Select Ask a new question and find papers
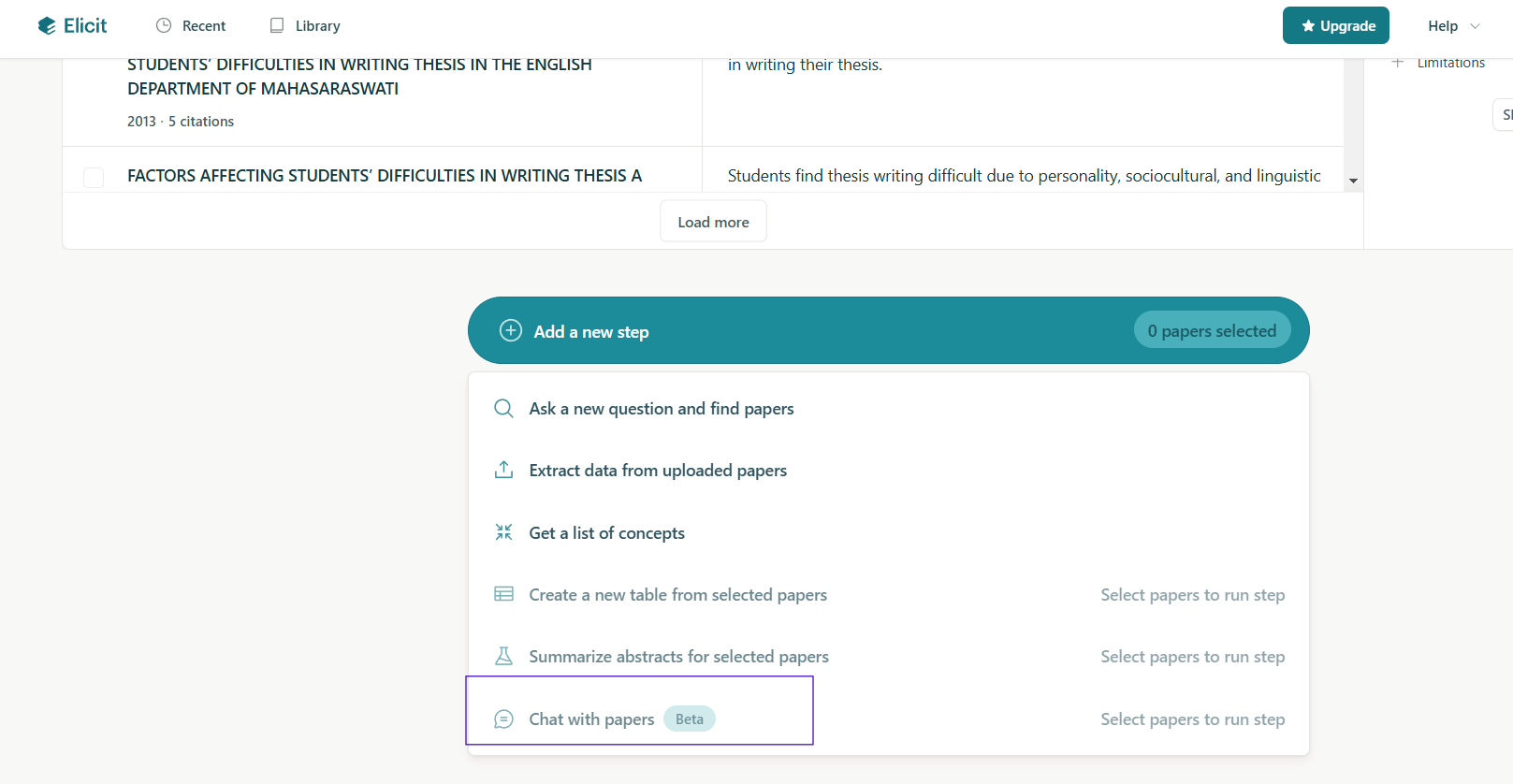Viewport: 1513px width, 784px height. 661,409
